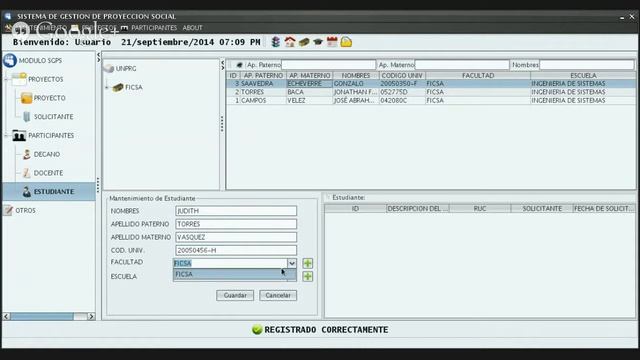Sort table by AP. PATERNO column header
Image resolution: width=640 pixels, height=360 pixels.
click(x=263, y=76)
